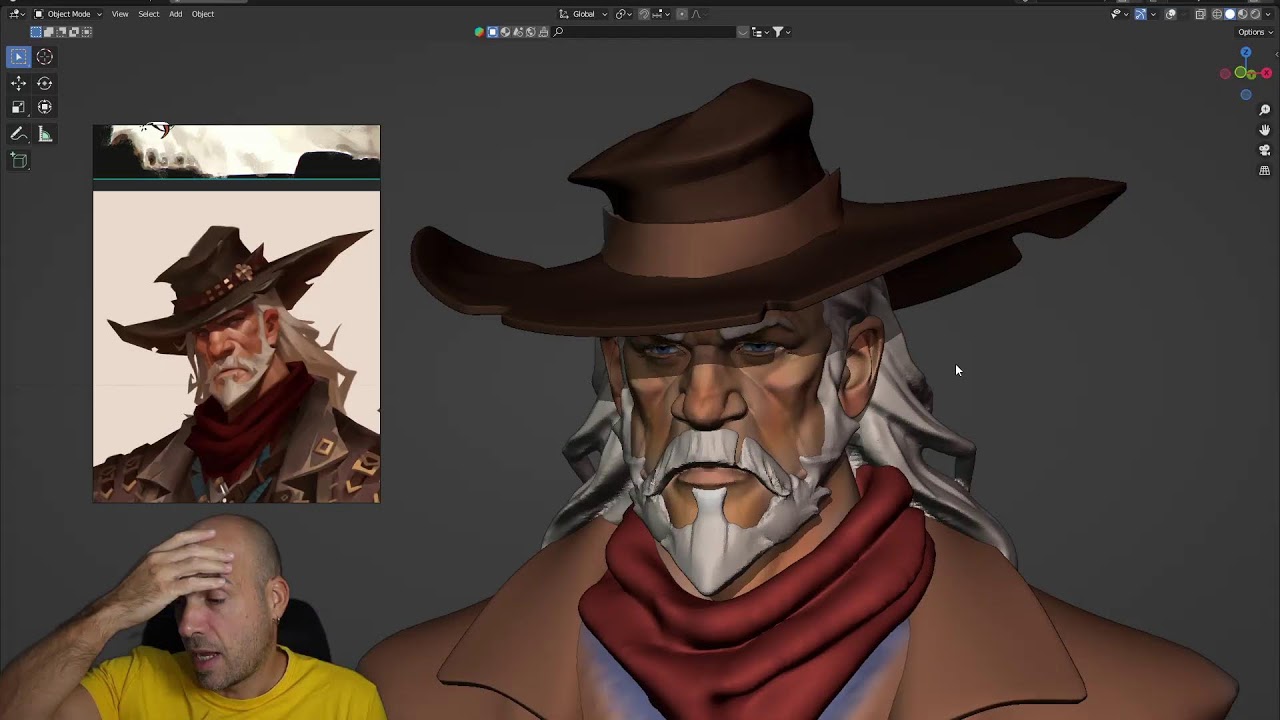Open Global transform orientation dropdown
The width and height of the screenshot is (1280, 720).
coord(583,14)
